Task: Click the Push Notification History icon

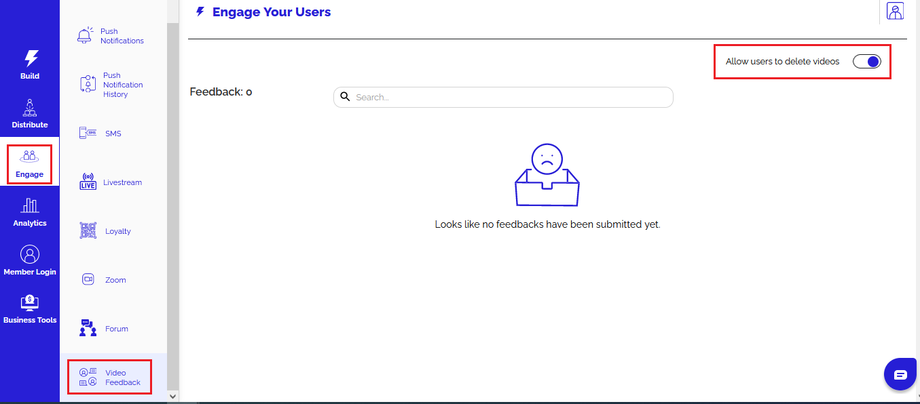Action: coord(87,84)
